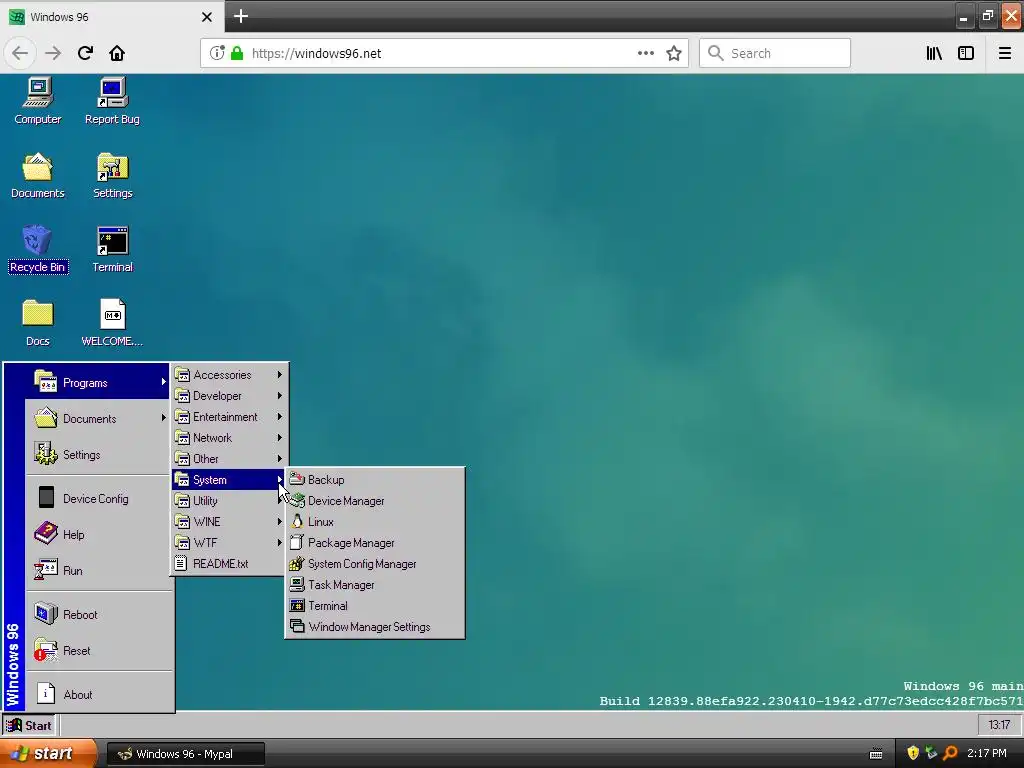
Task: Toggle the browser sidebar icon
Action: [966, 53]
